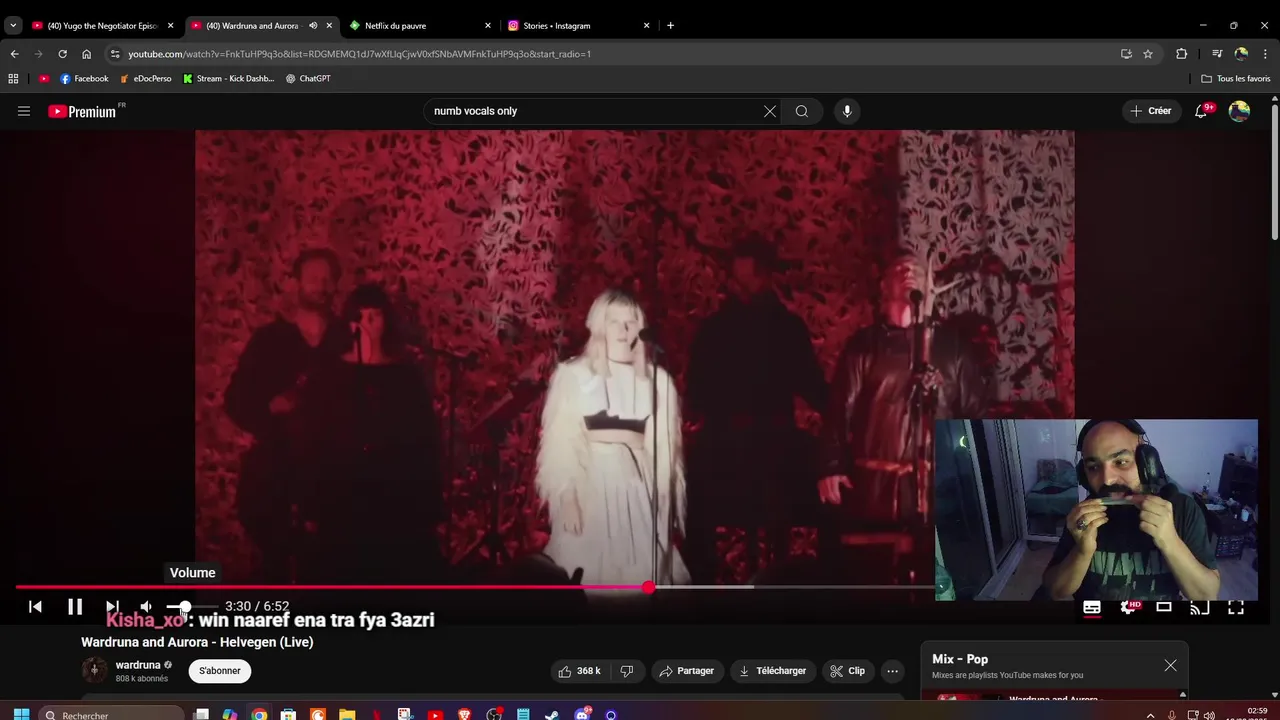Screen dimensions: 1280x720
Task: Open YouTube account avatar menu
Action: click(x=1239, y=111)
